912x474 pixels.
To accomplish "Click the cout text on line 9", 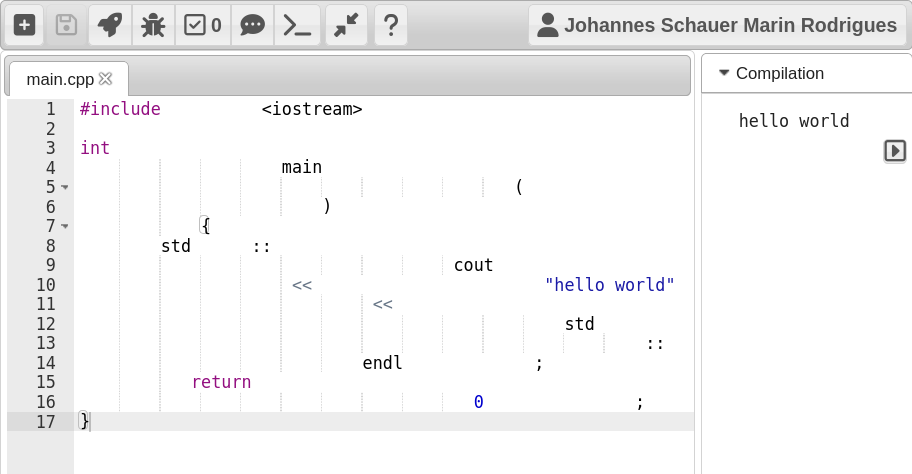I will [473, 265].
